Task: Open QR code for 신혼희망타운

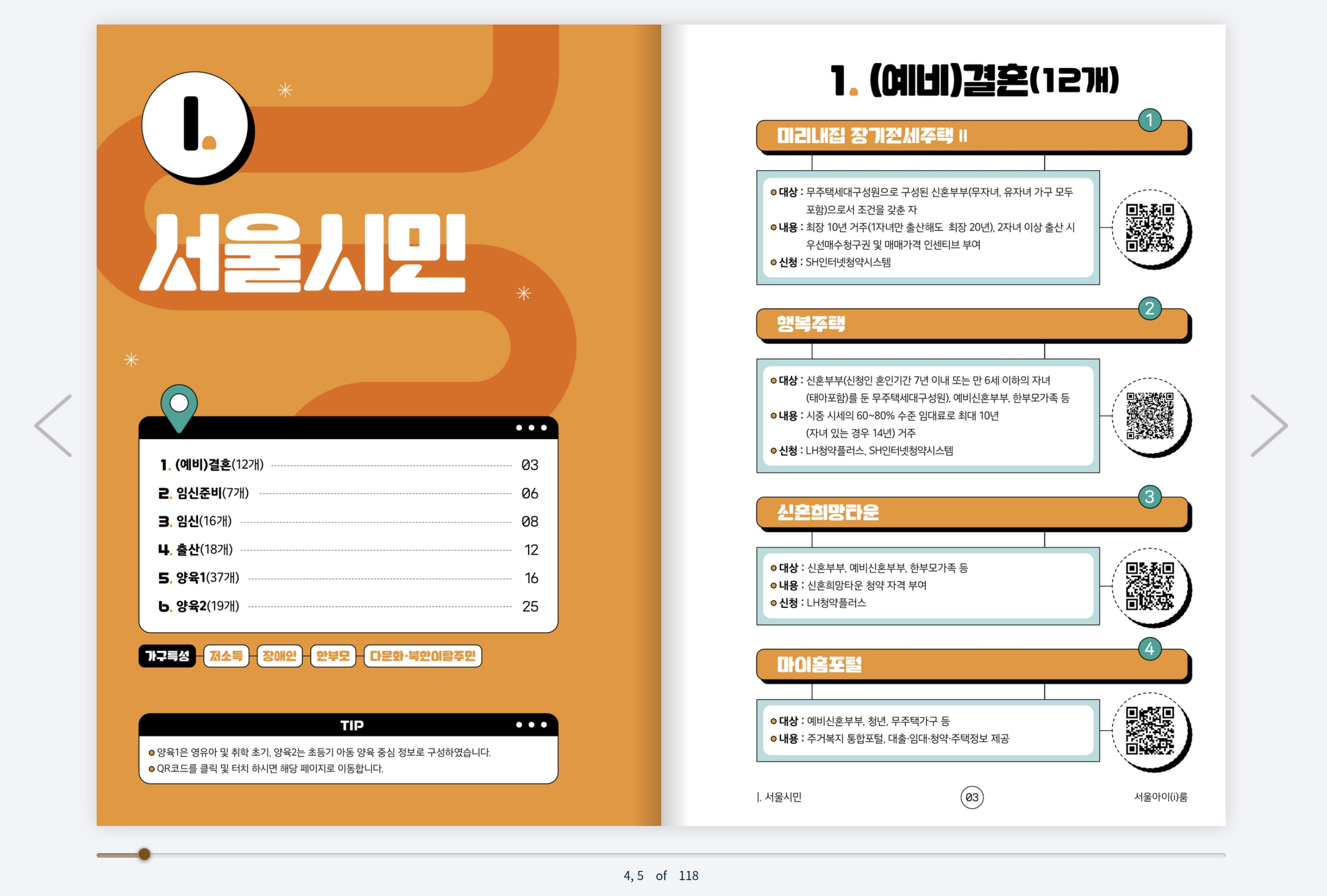Action: point(1150,586)
